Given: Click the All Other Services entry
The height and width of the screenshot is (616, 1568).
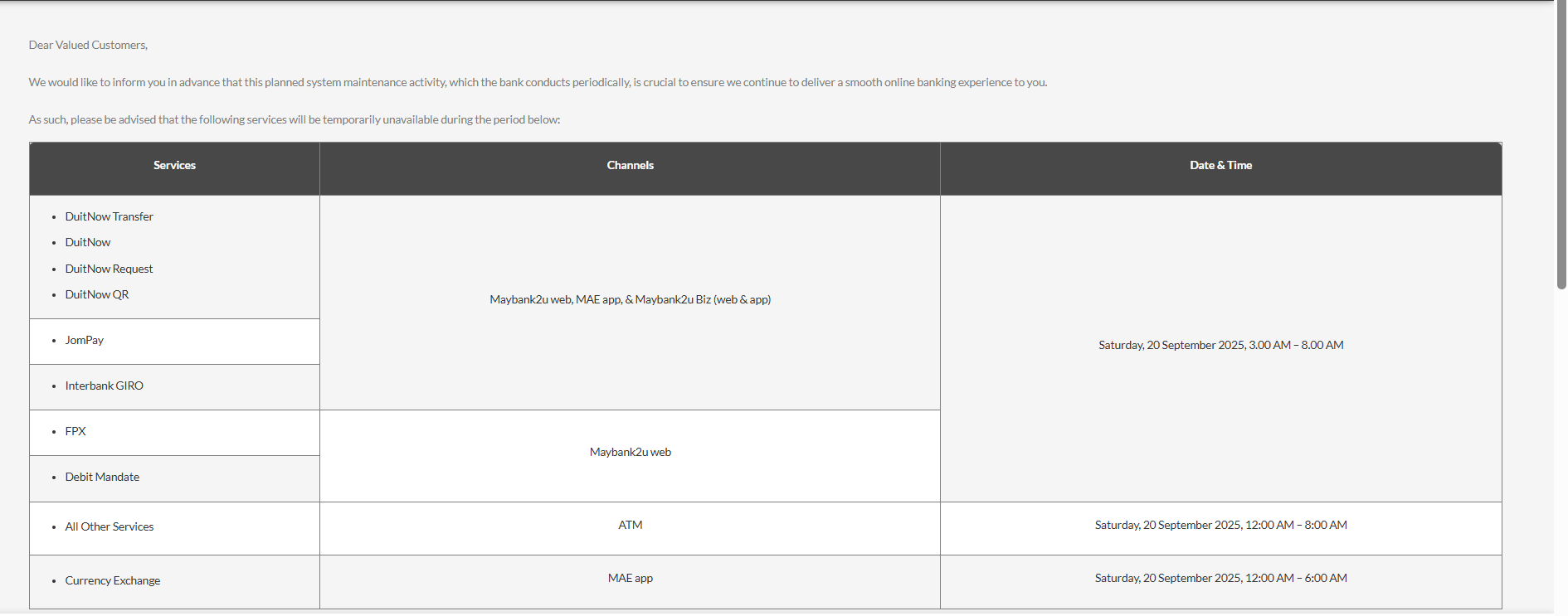Looking at the screenshot, I should point(109,526).
